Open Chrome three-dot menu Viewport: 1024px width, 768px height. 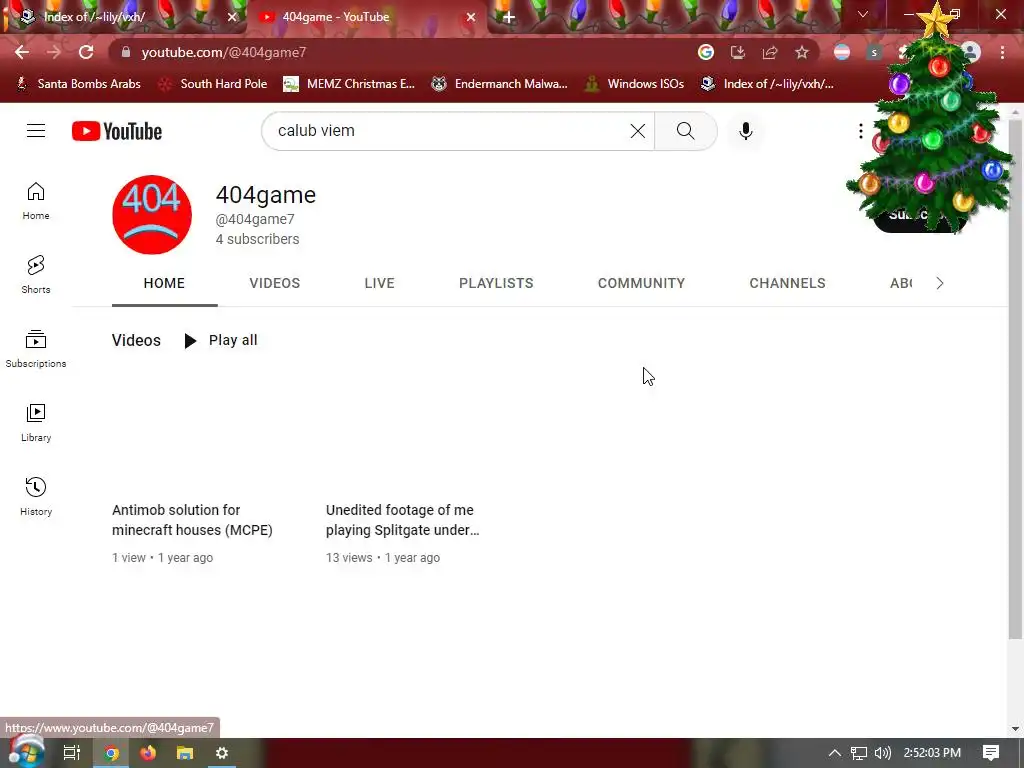tap(1002, 52)
